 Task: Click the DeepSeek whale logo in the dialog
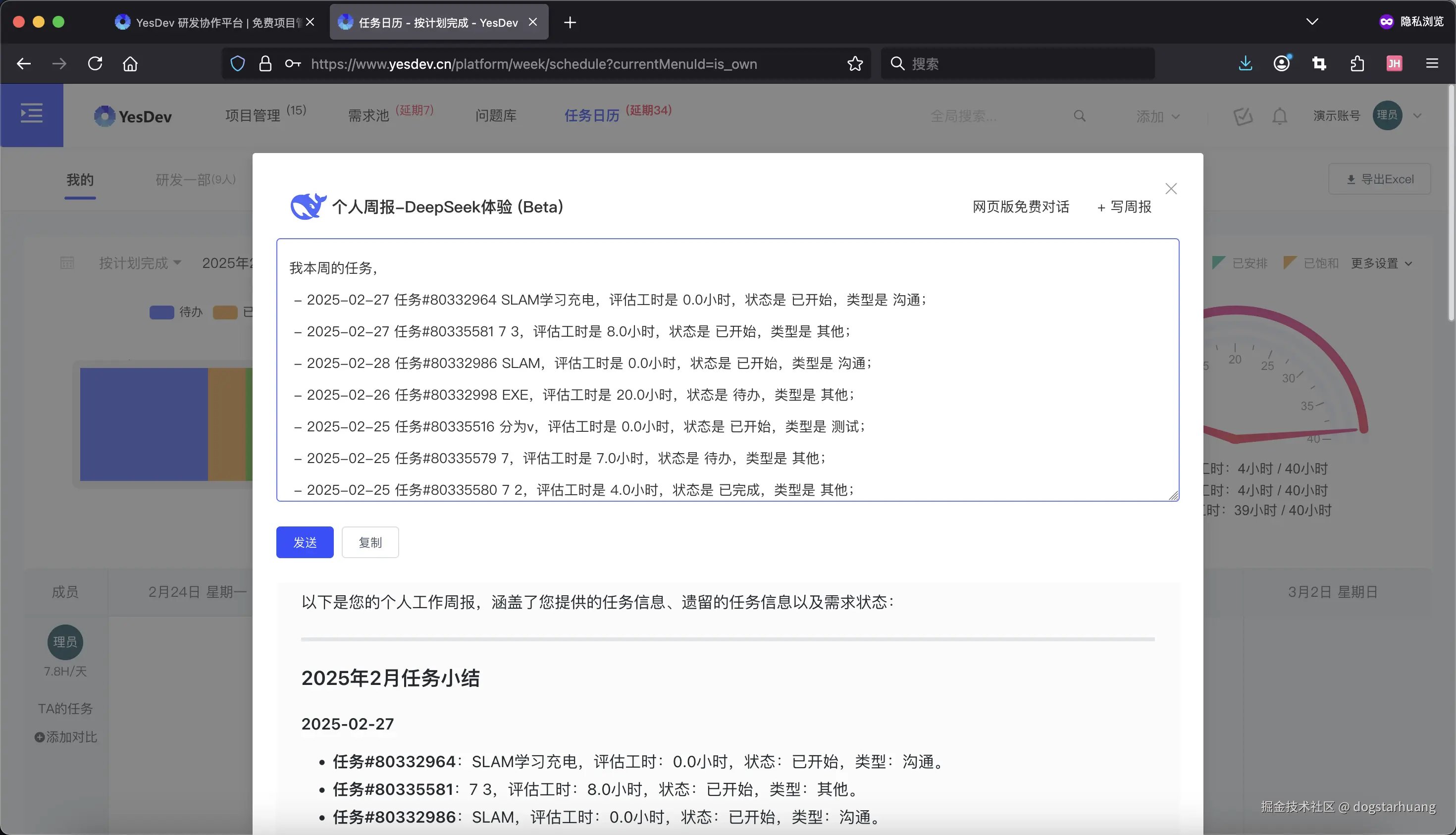[308, 206]
